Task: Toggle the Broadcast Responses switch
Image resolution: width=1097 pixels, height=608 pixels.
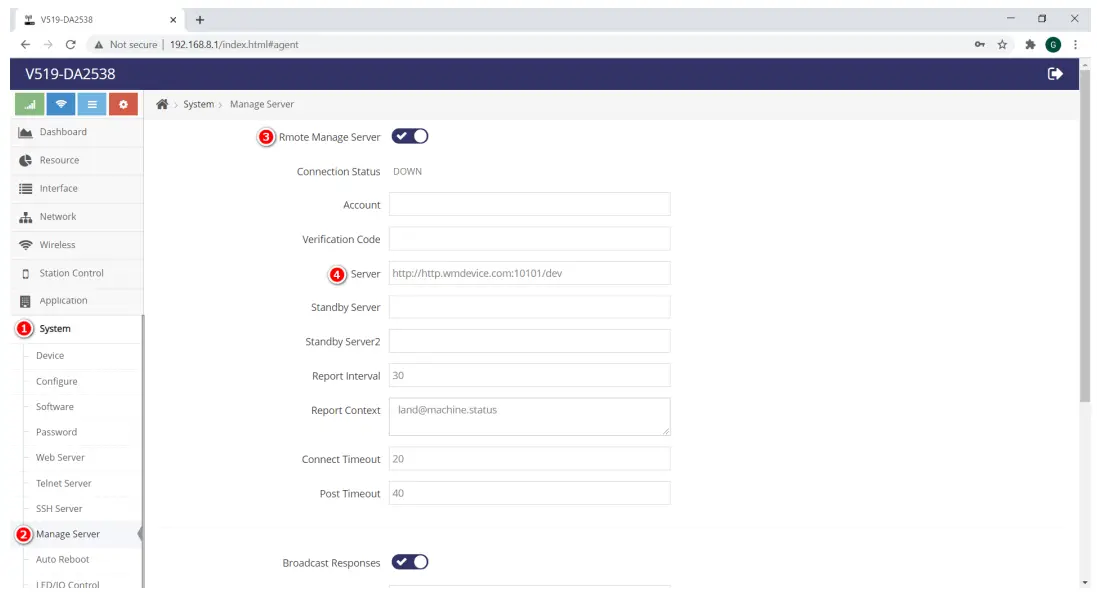Action: tap(410, 562)
